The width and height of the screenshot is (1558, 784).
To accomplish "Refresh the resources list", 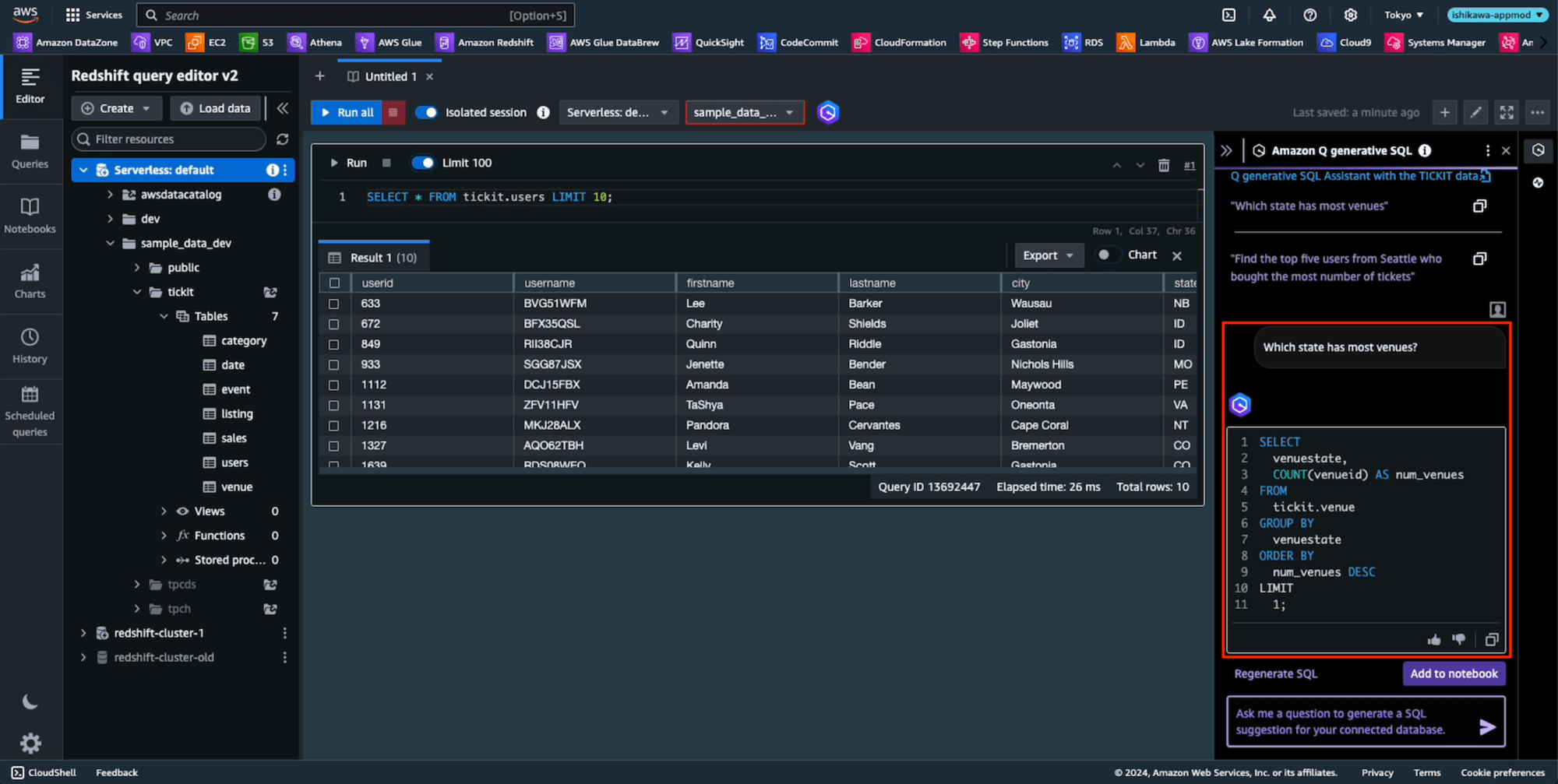I will (283, 139).
